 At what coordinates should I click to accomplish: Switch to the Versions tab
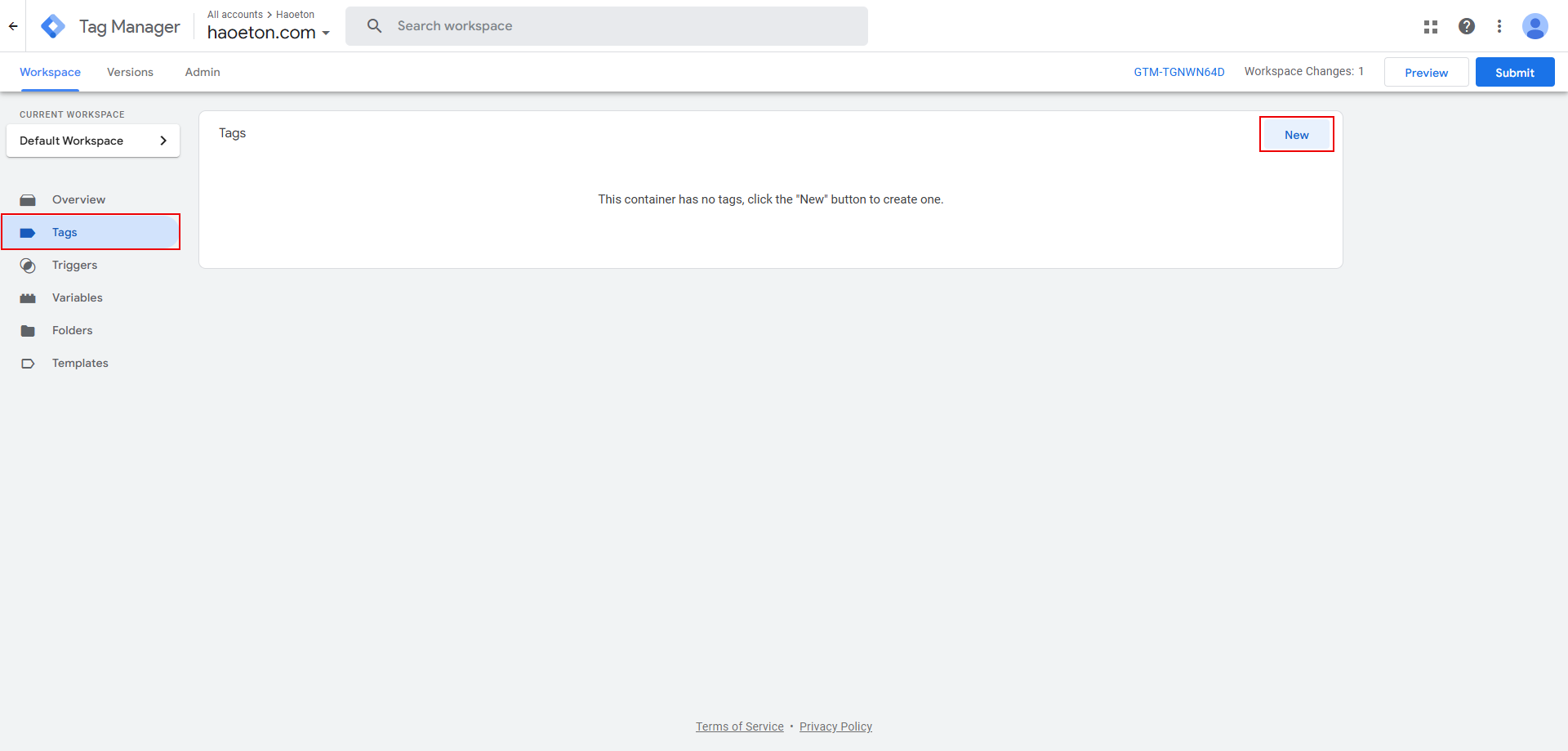pyautogui.click(x=130, y=72)
